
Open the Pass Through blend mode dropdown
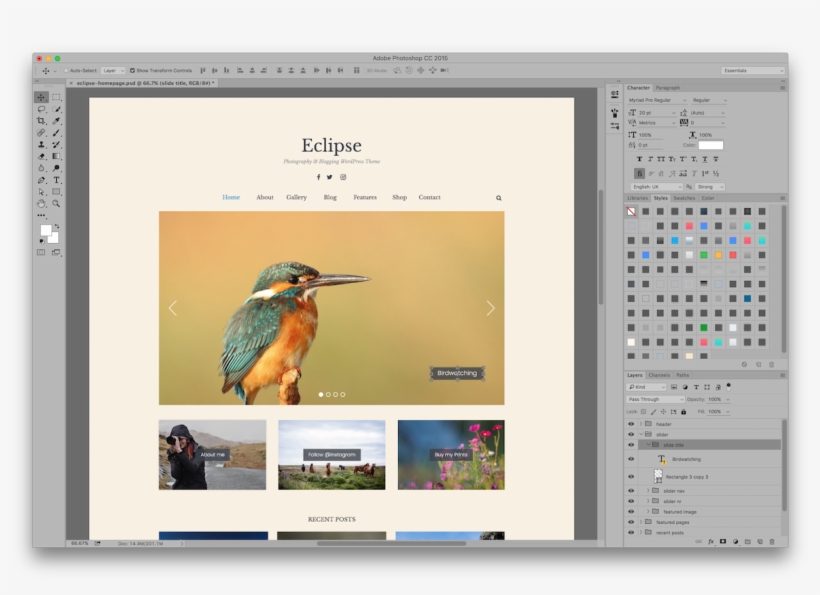coord(655,399)
